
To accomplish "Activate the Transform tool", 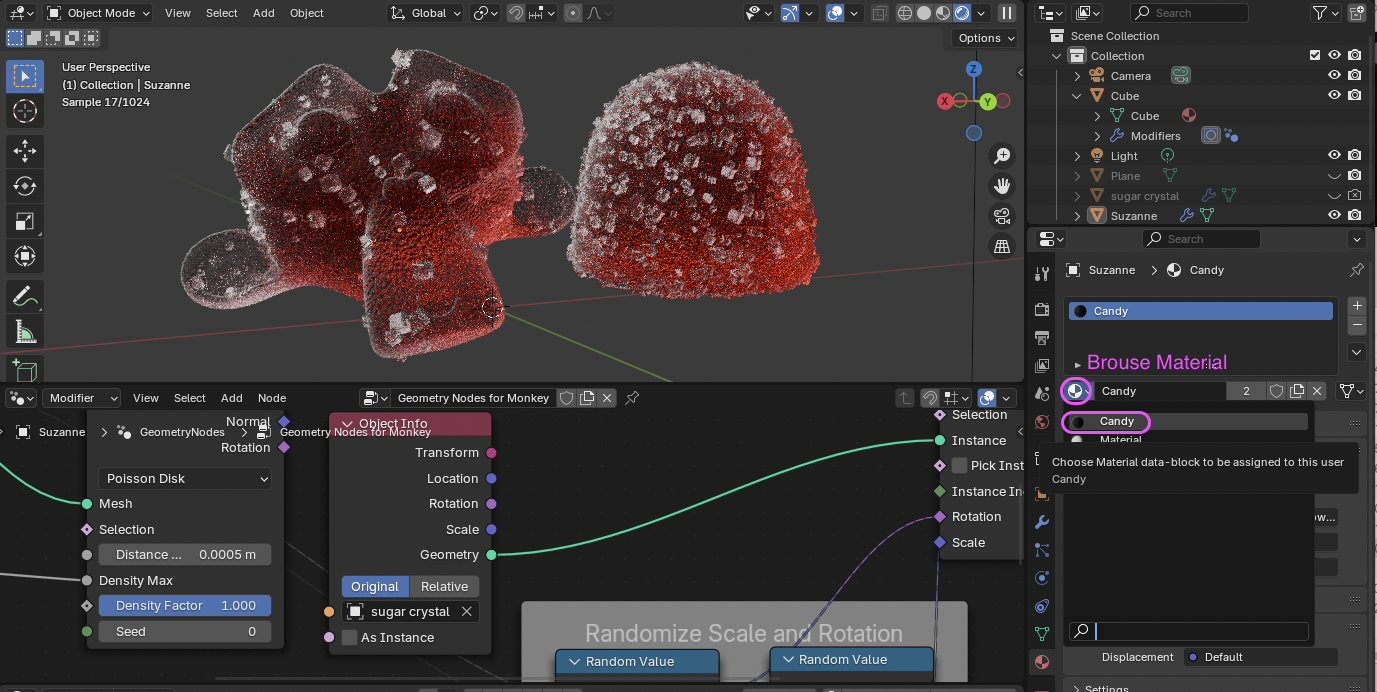I will (x=25, y=256).
